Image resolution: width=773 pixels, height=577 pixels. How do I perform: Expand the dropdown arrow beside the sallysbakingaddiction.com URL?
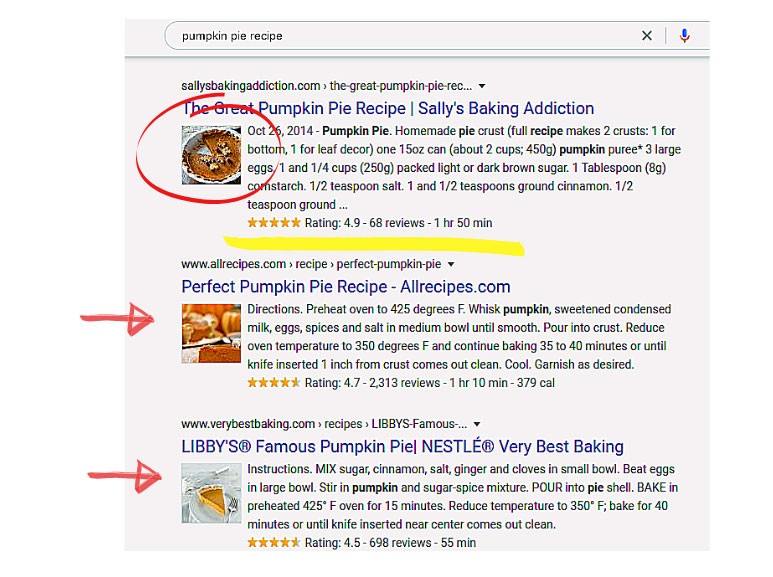coord(482,86)
